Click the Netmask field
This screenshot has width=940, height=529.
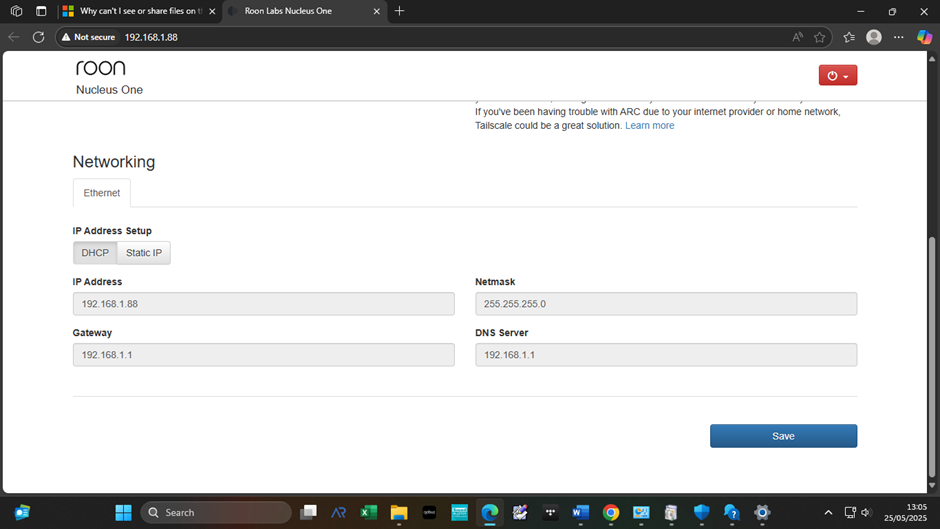[x=666, y=304]
